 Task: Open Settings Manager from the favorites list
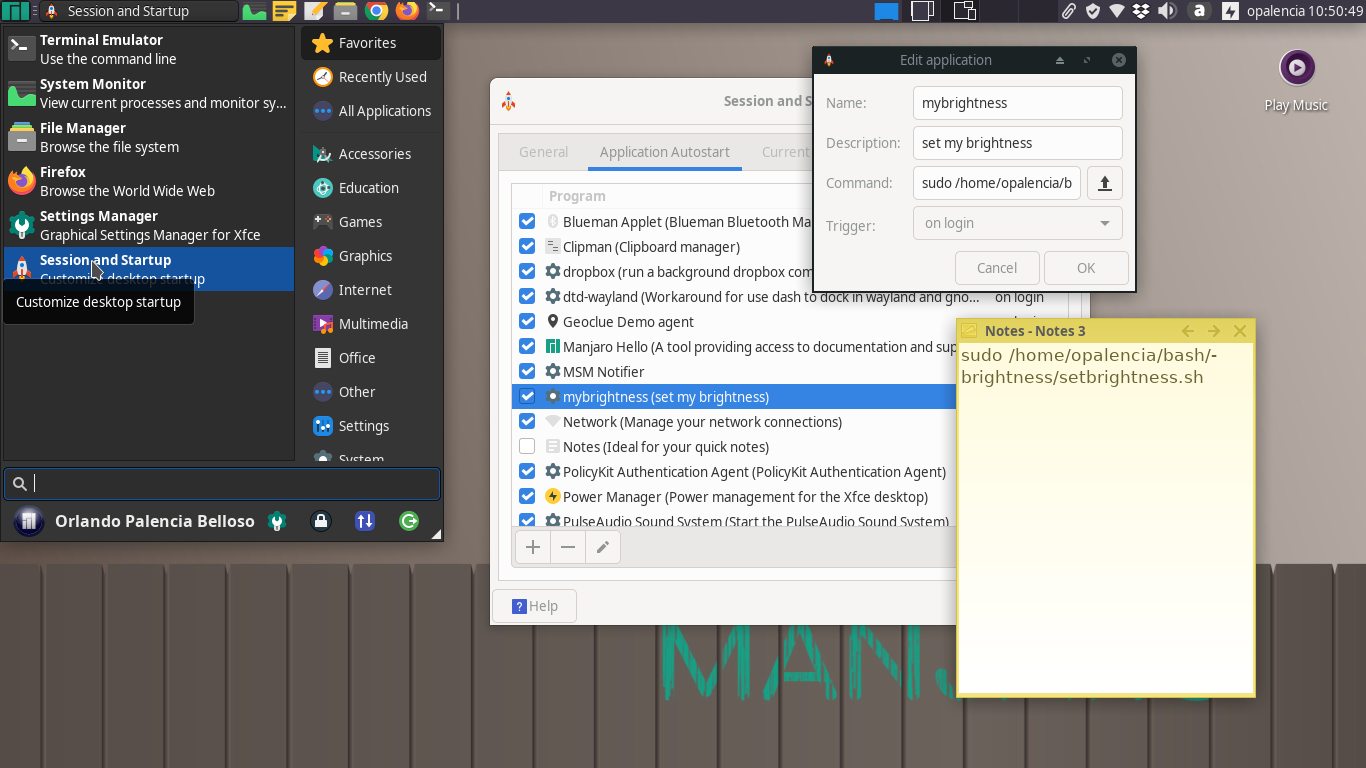[148, 225]
